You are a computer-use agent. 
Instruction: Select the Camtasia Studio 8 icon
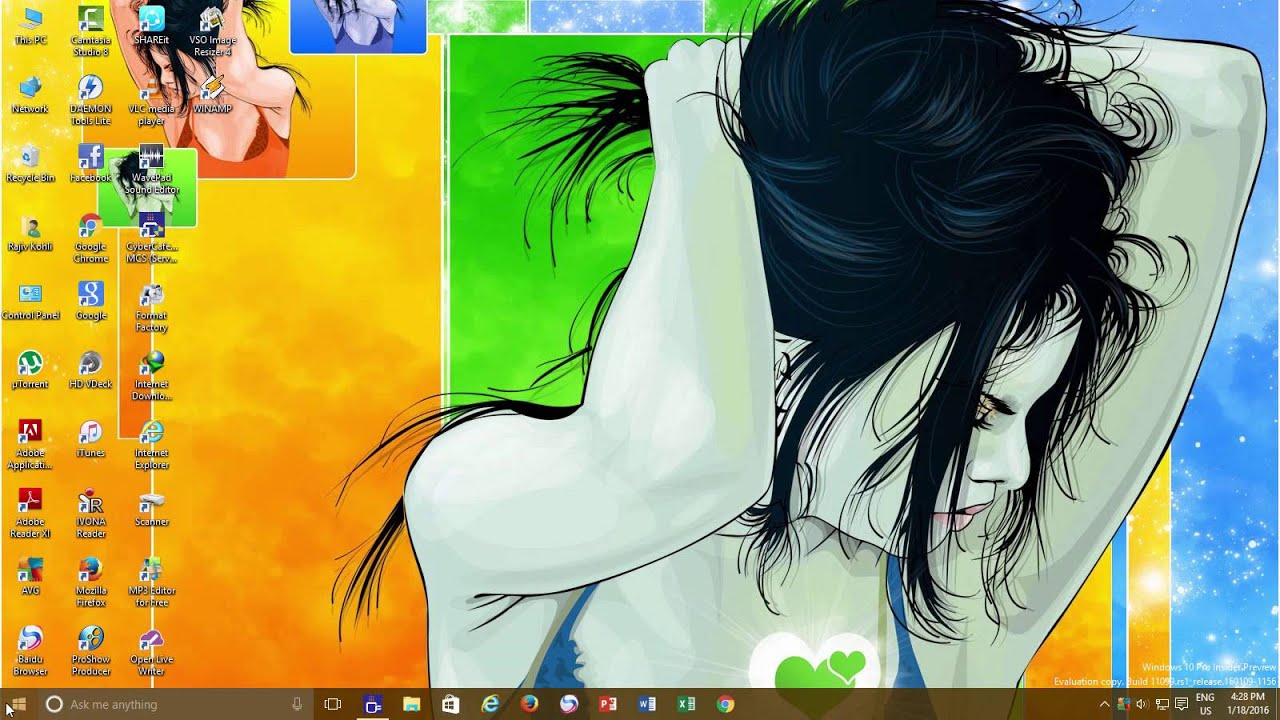[91, 32]
